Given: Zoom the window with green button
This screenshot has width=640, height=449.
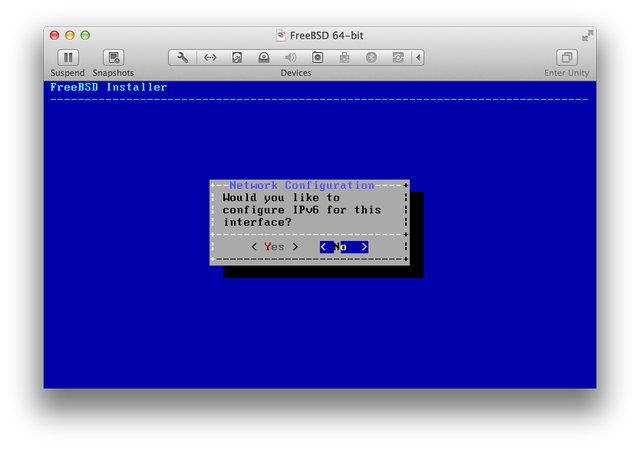Looking at the screenshot, I should [85, 36].
